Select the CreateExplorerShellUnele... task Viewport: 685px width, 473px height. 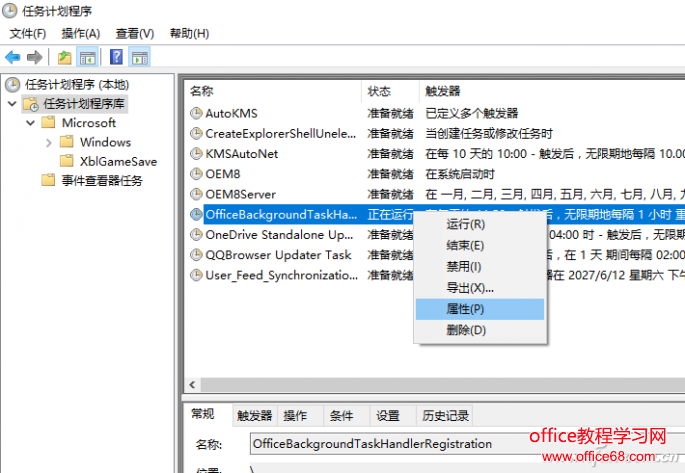click(280, 134)
